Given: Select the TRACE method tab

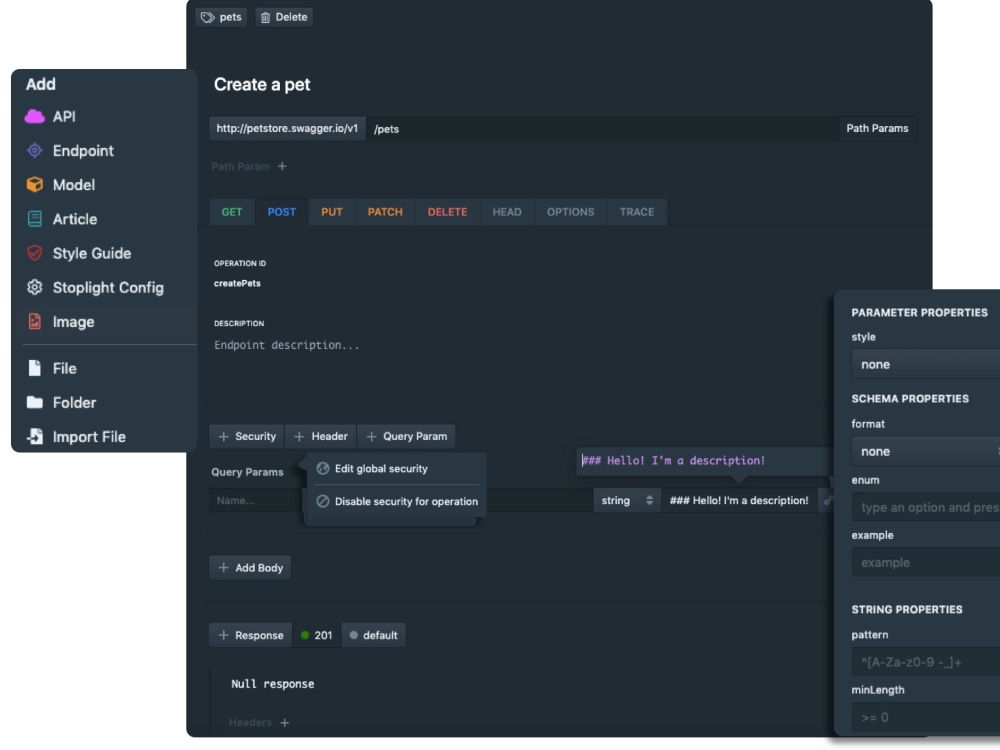Looking at the screenshot, I should (636, 212).
